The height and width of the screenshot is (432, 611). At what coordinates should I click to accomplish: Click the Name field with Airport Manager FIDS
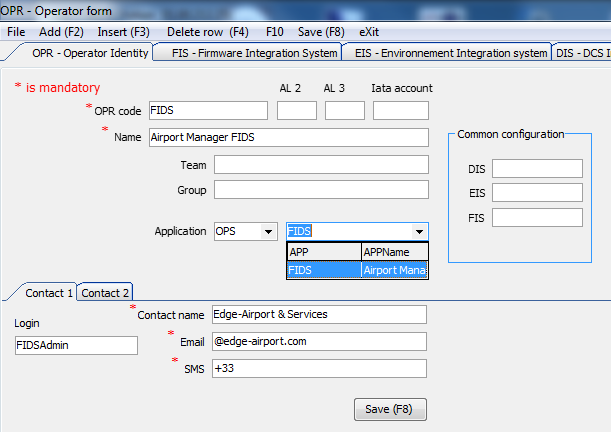pos(288,137)
